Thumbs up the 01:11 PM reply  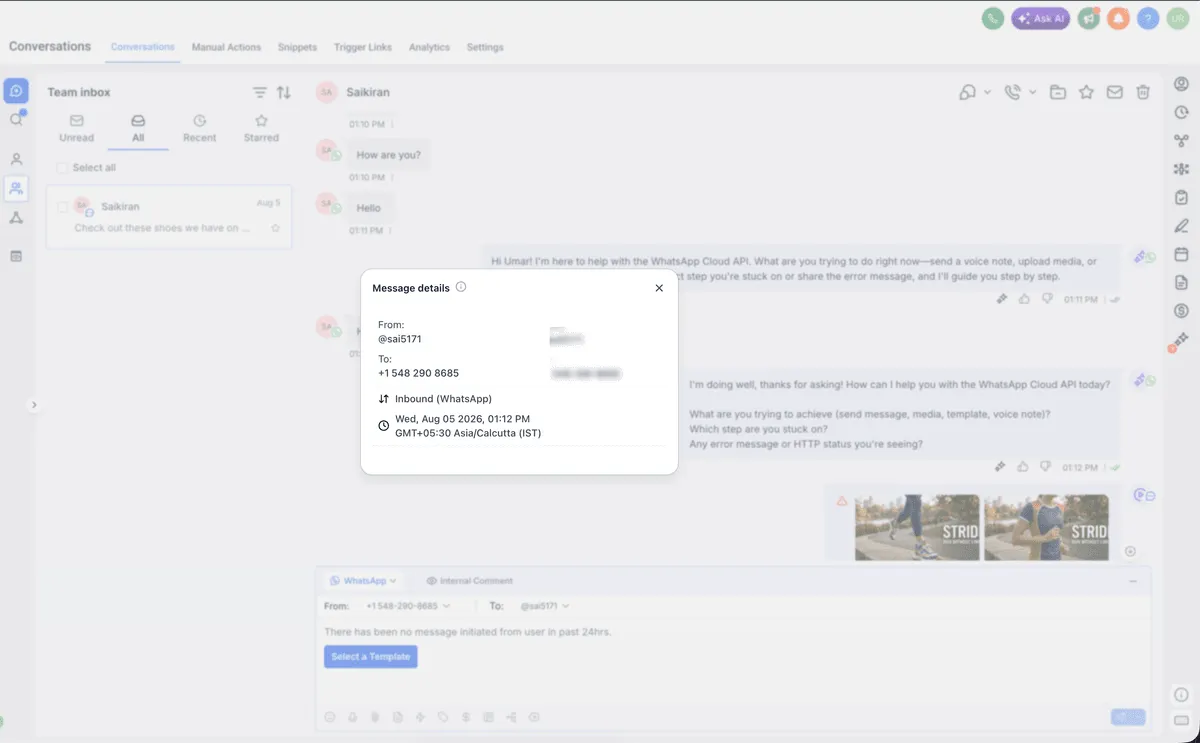pos(1024,299)
